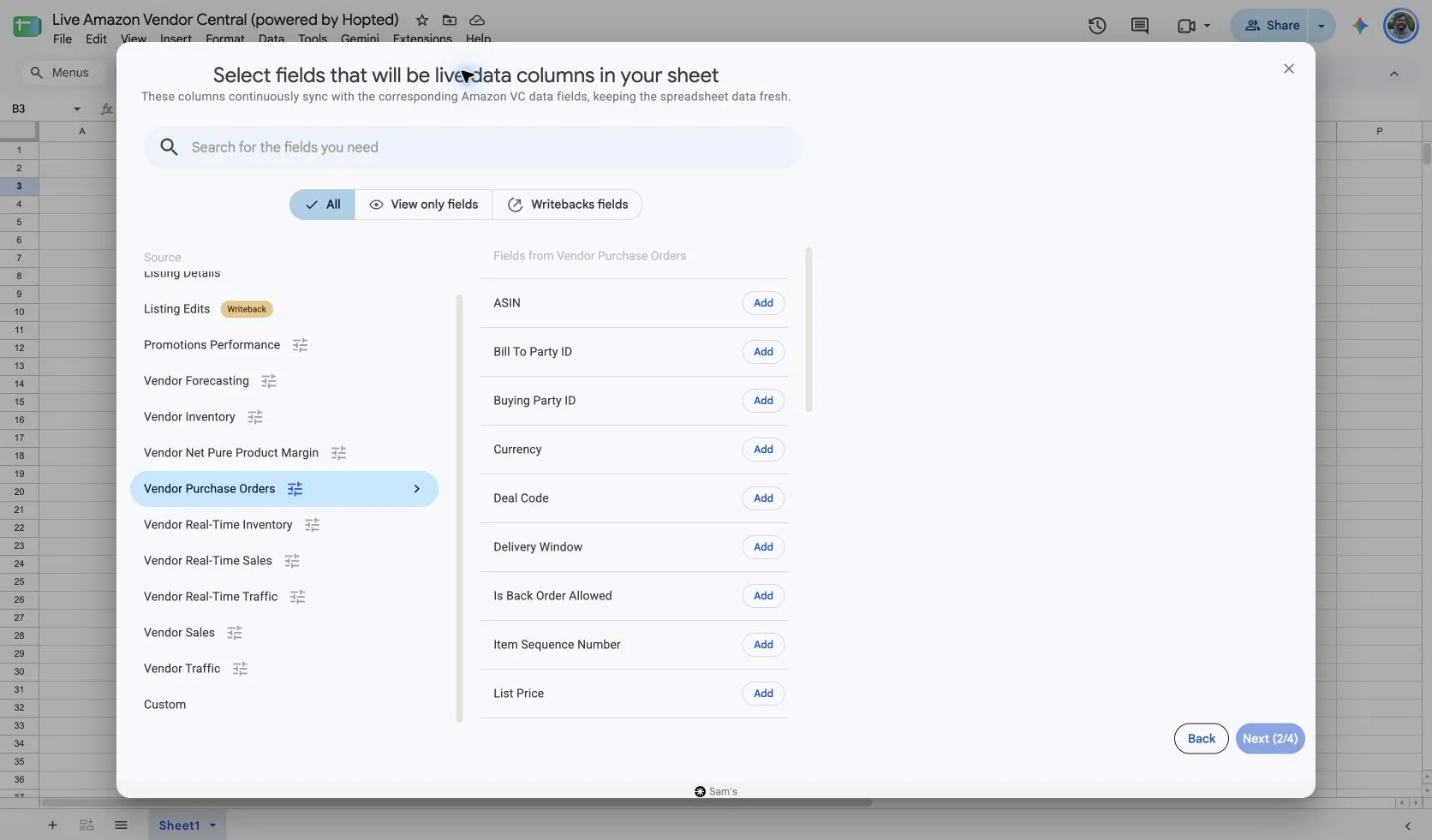The height and width of the screenshot is (840, 1432).
Task: Open the Share dropdown arrow
Action: coord(1322,26)
